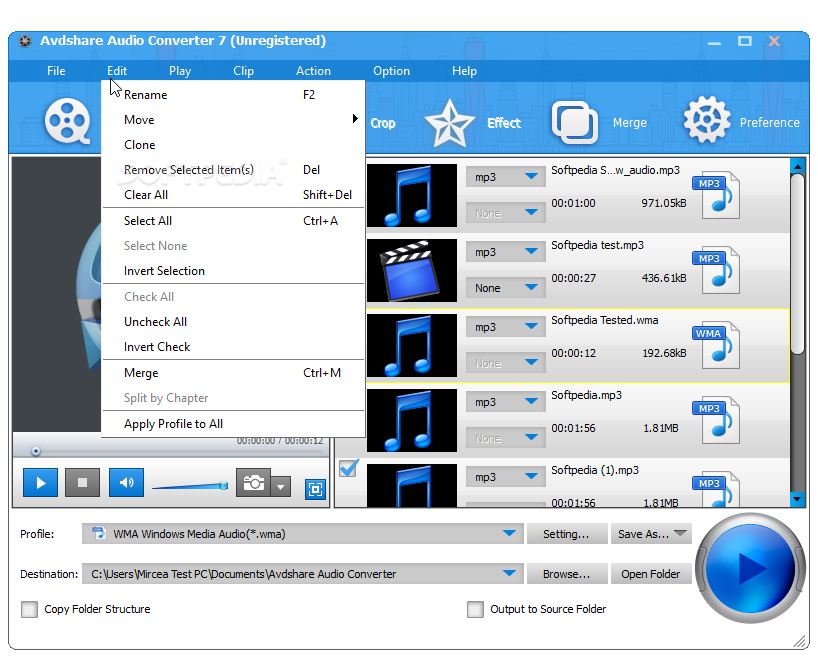Open None subtitle dropdown for Softpedia test.mp3

pos(506,288)
